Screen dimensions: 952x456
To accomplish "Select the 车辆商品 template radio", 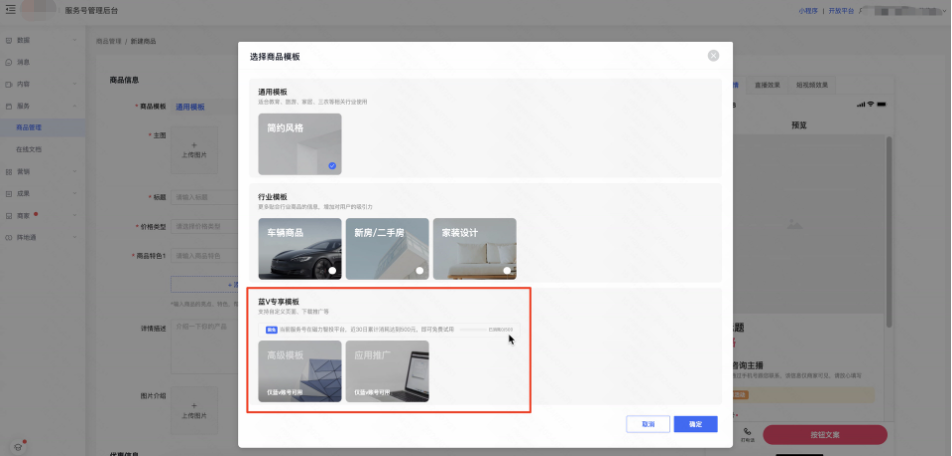I will 332,271.
